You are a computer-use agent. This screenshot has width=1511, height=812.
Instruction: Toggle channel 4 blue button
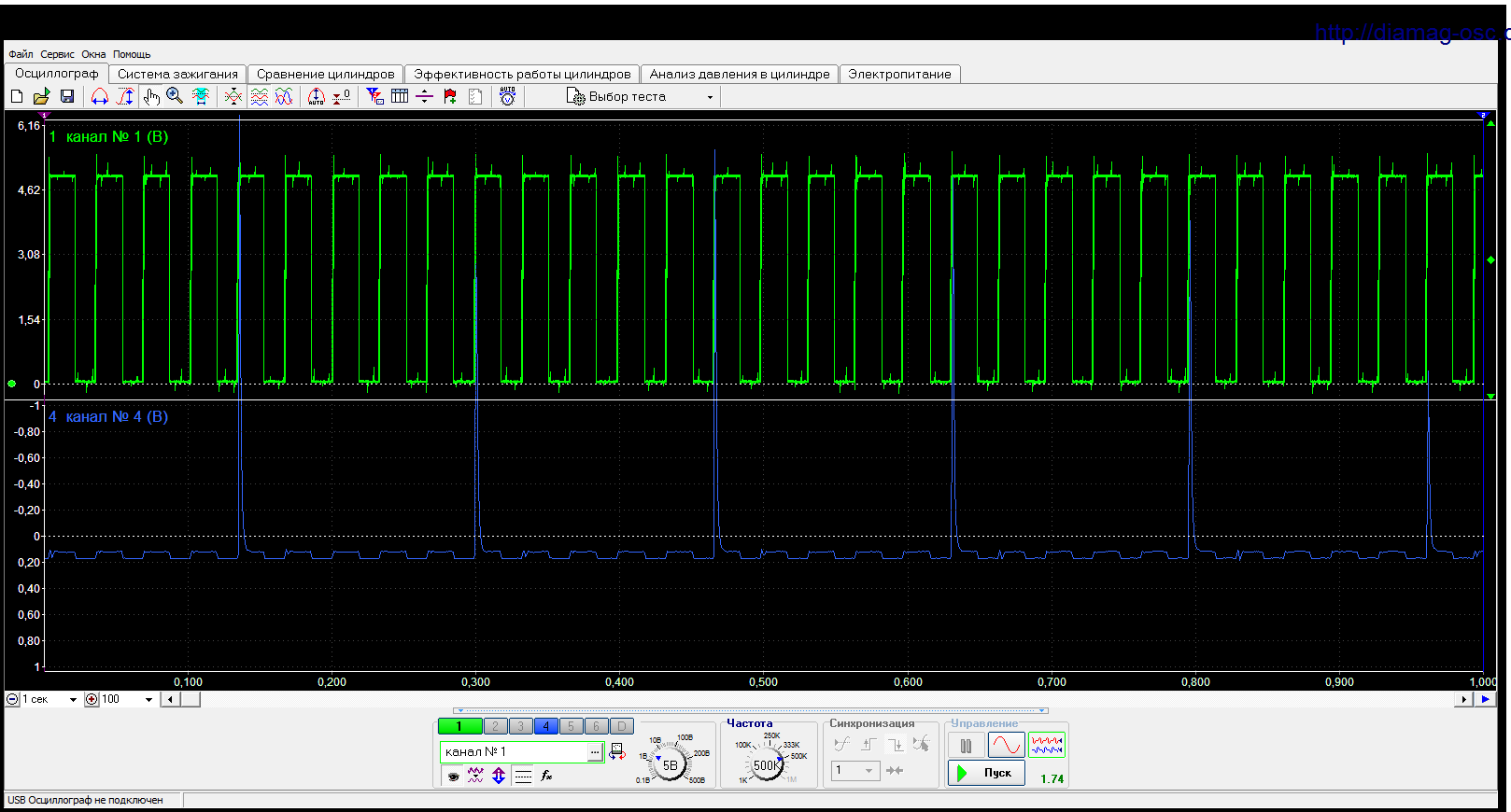(x=546, y=726)
